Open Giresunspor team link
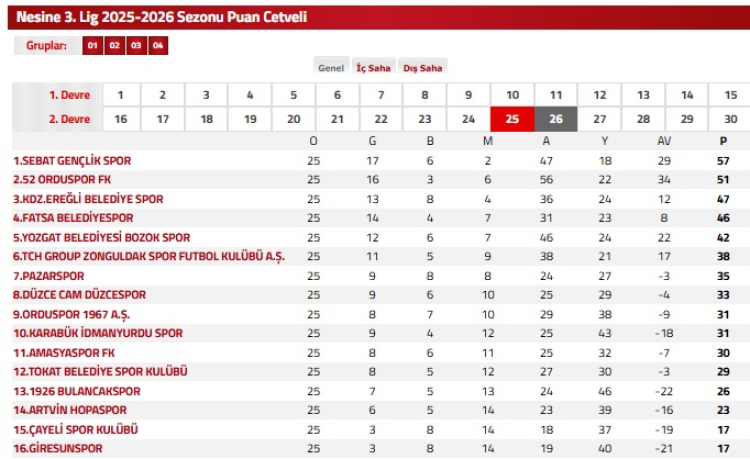 [58, 449]
